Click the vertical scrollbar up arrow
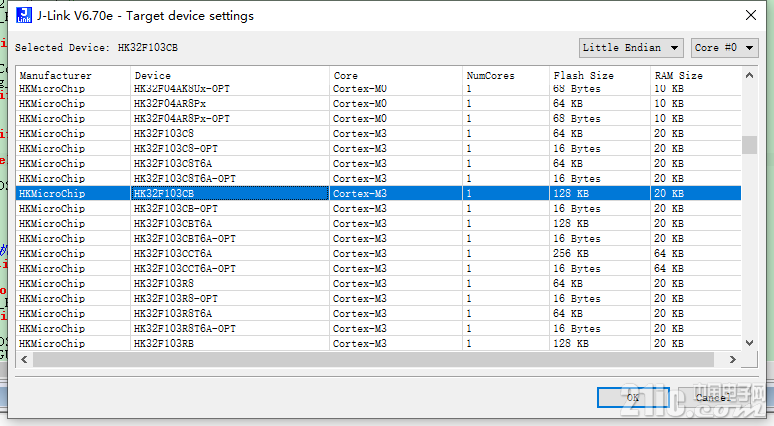This screenshot has width=774, height=426. 749,76
